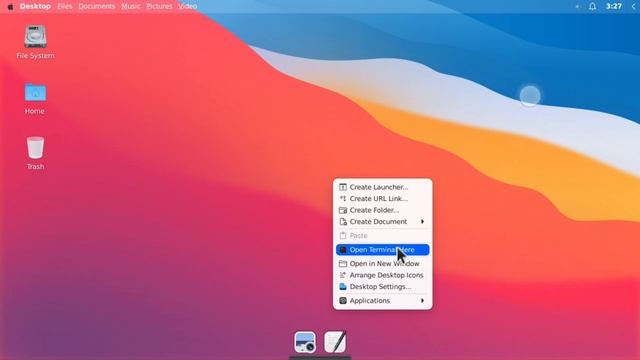The width and height of the screenshot is (640, 360).
Task: Choose Create Launcher... from context menu
Action: [x=382, y=187]
